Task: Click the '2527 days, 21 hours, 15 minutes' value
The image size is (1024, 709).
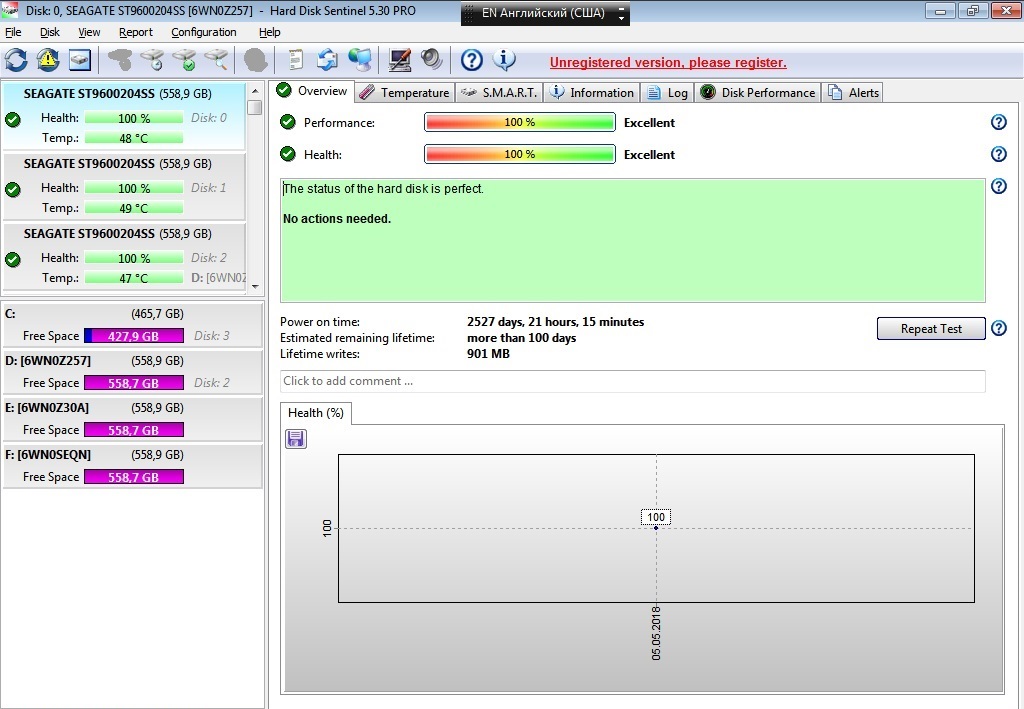Action: [x=556, y=322]
